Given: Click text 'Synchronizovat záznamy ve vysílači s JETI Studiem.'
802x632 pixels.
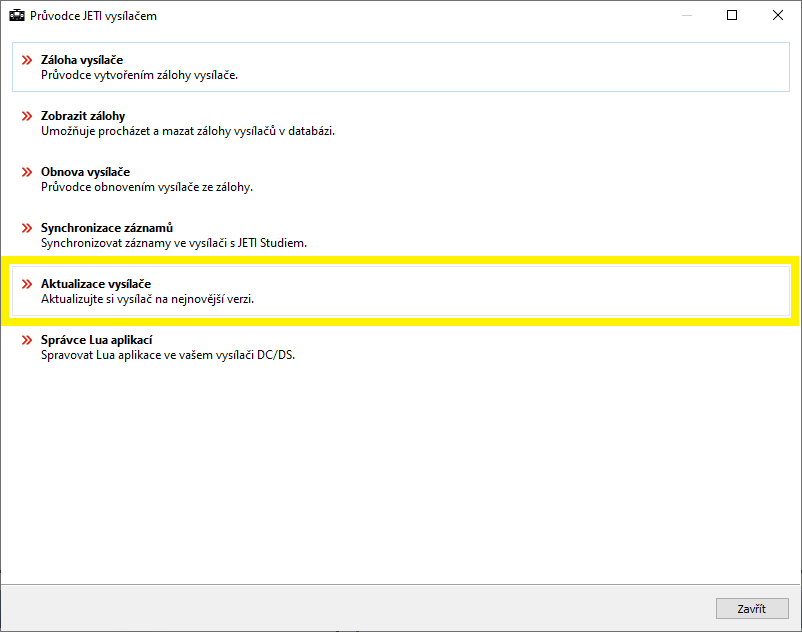Looking at the screenshot, I should click(174, 243).
